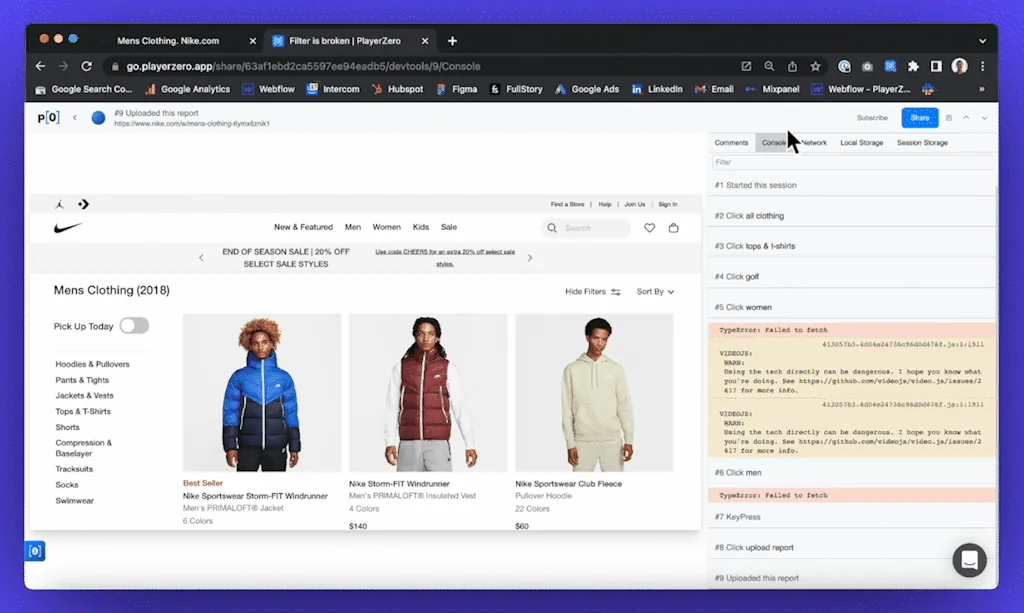Open the Chrome extensions puzzle icon
Viewport: 1024px width, 613px height.
pyautogui.click(x=913, y=66)
